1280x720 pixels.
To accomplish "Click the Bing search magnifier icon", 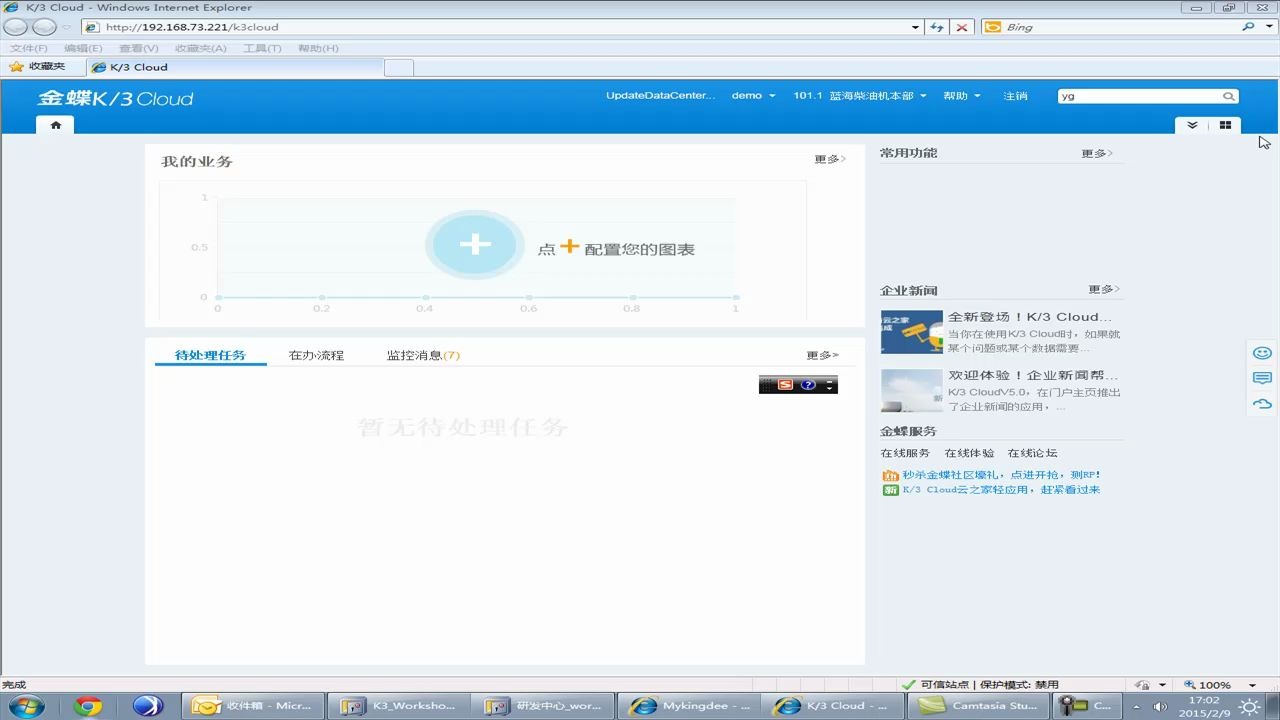I will click(1247, 27).
